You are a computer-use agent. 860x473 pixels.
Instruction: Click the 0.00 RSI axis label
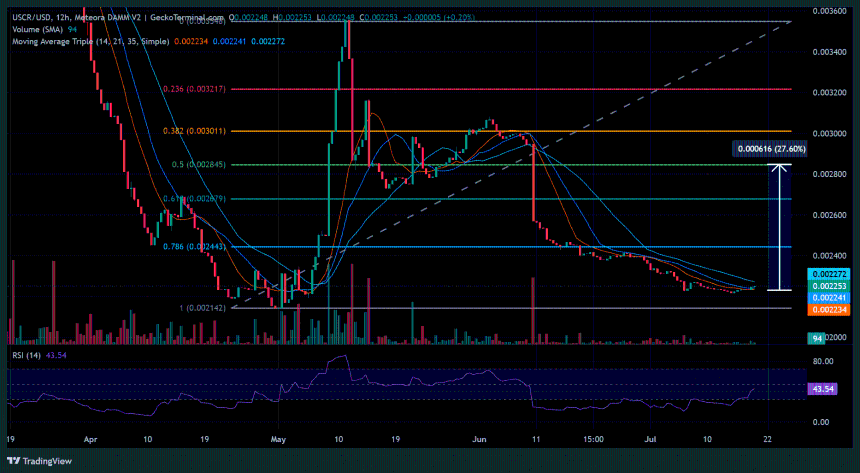[823, 422]
